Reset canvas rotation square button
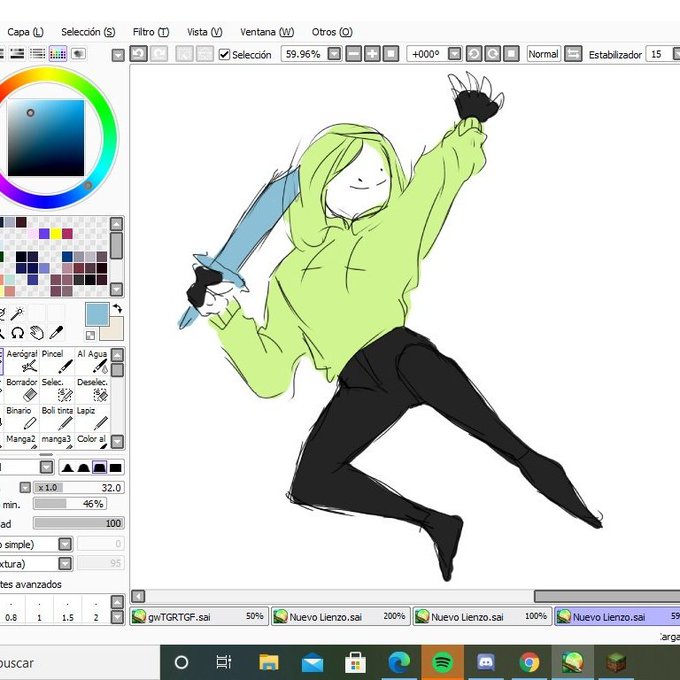 pos(511,54)
